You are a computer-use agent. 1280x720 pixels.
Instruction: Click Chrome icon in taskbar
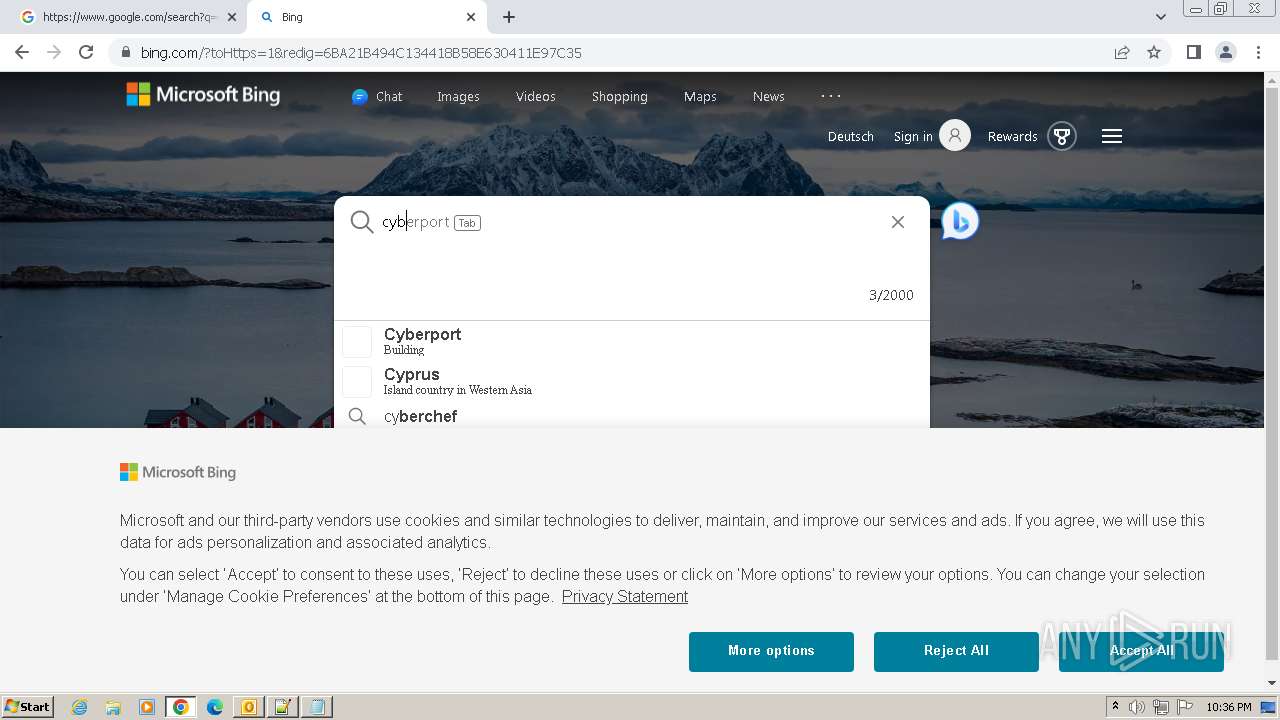[x=181, y=707]
